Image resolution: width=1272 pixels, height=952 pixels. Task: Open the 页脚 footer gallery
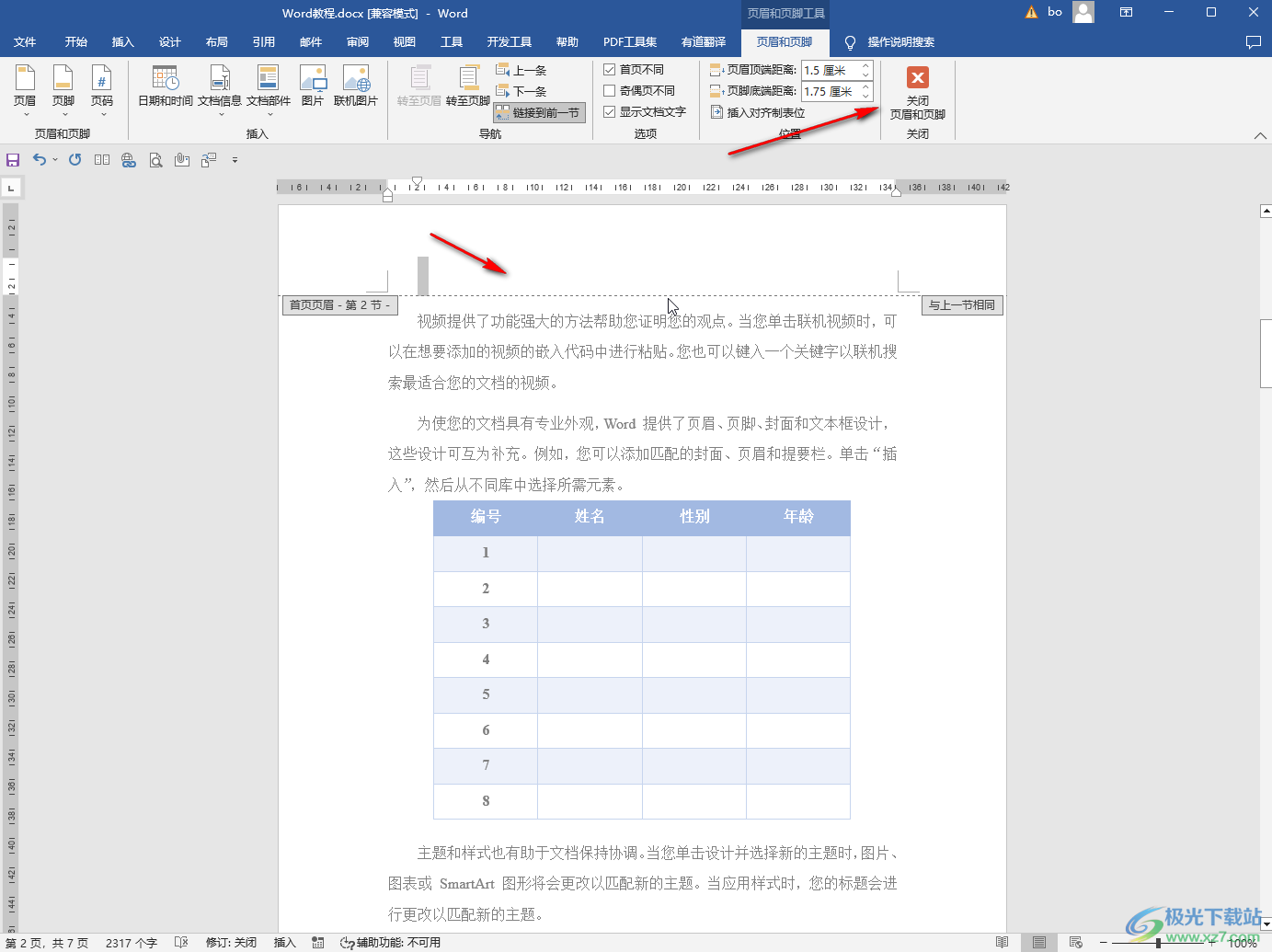coord(63,90)
